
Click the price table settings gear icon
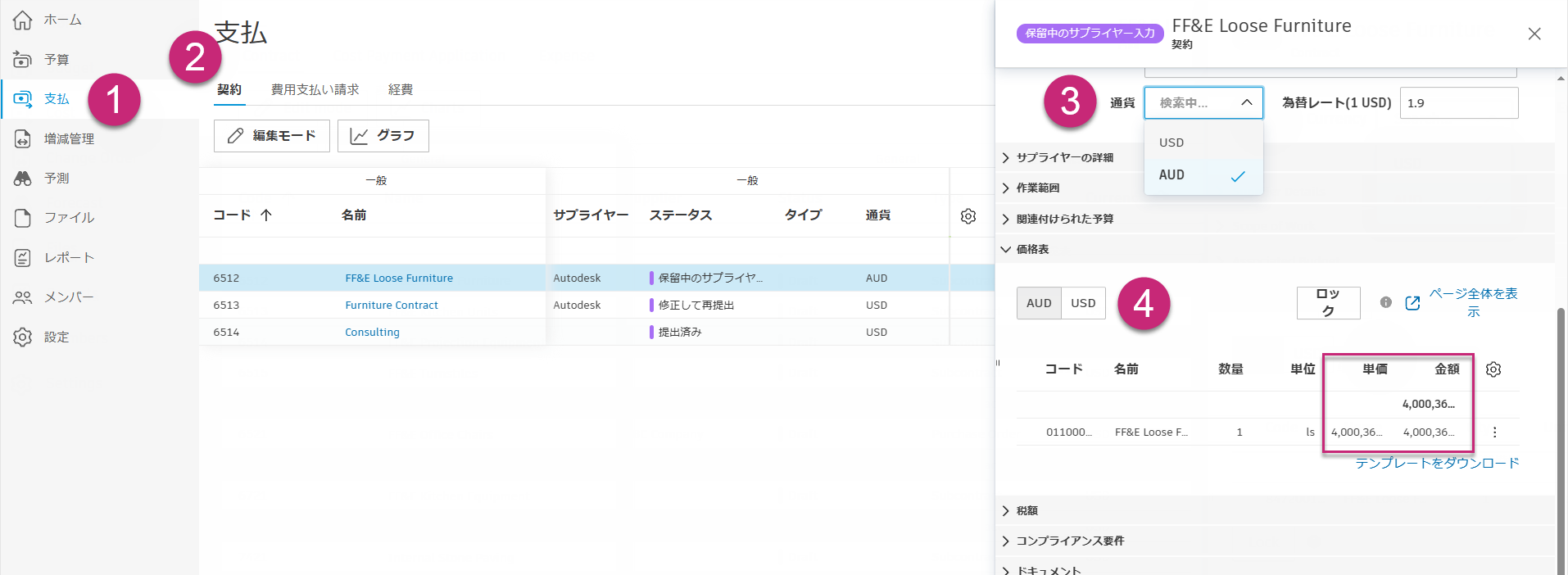point(1493,369)
